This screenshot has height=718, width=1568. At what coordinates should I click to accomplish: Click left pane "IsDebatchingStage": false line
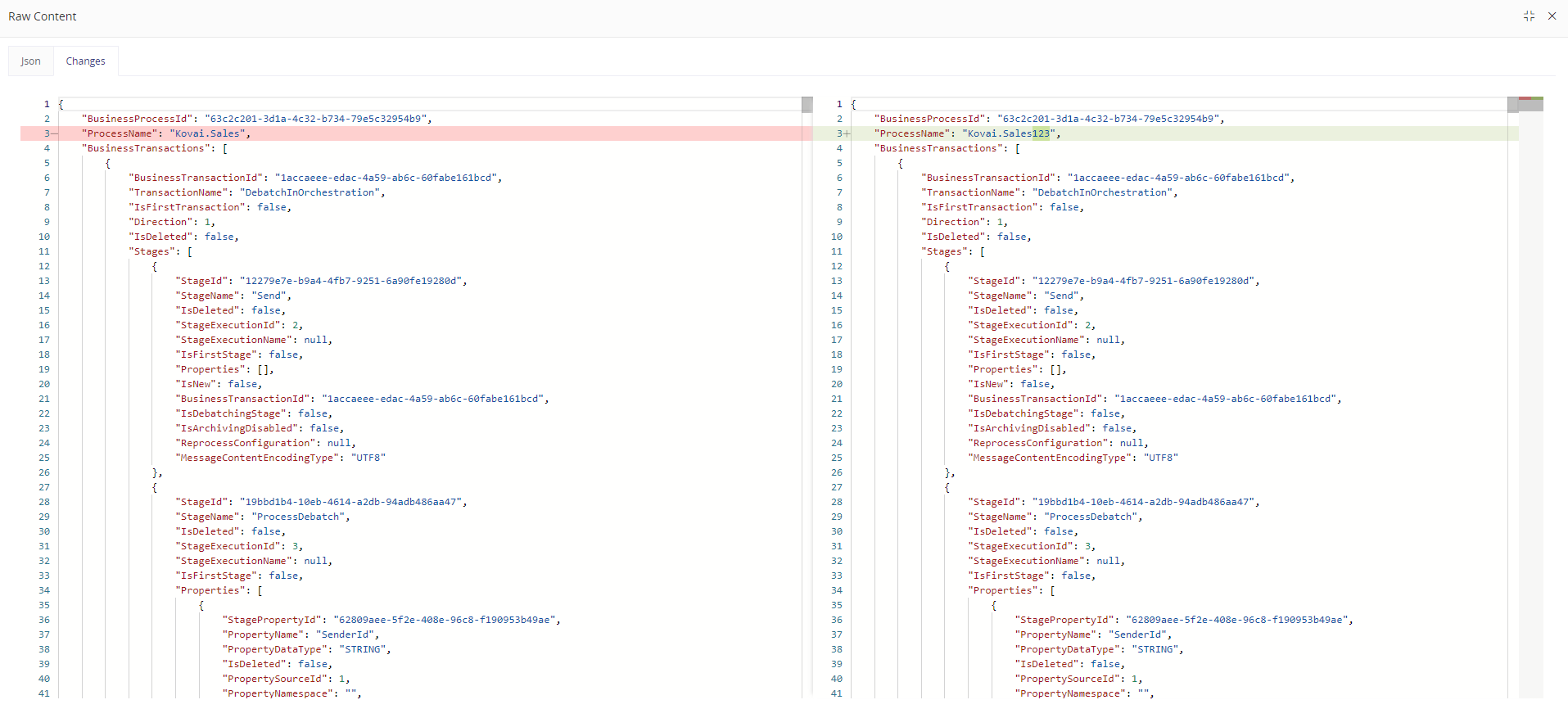click(254, 413)
